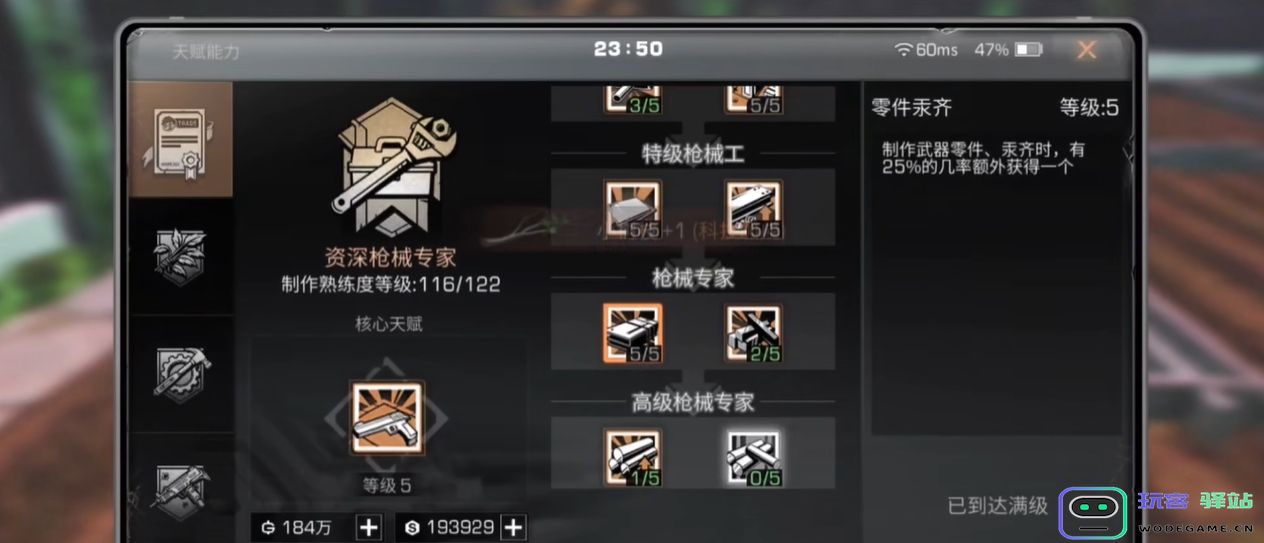1264x543 pixels.
Task: Add more gold currency with plus button
Action: point(369,528)
